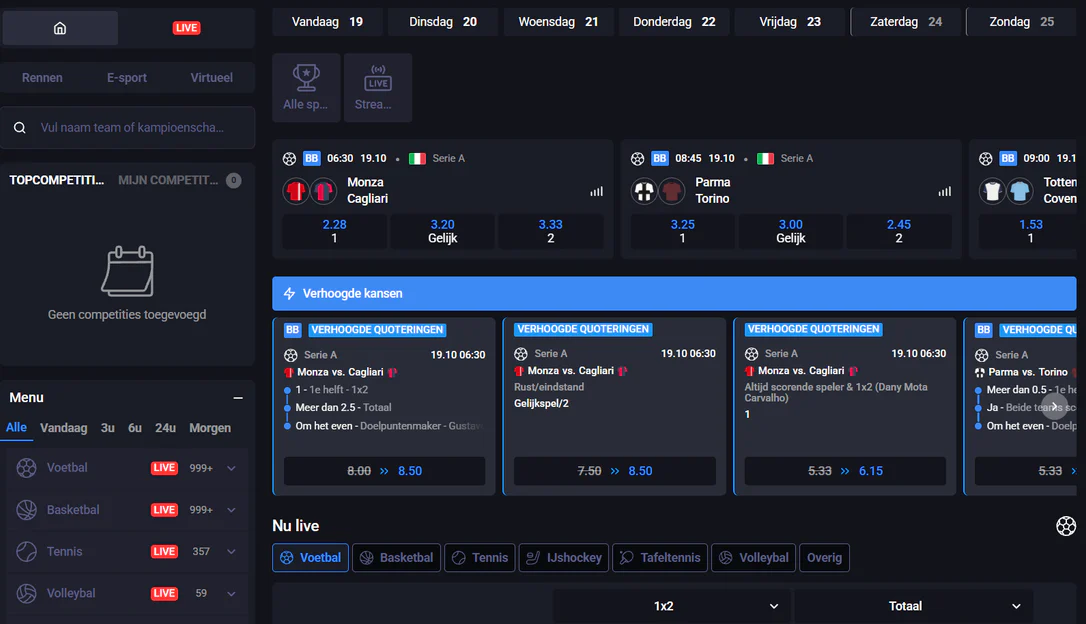Open the 1x2 market dropdown
This screenshot has height=624, width=1086.
click(671, 606)
